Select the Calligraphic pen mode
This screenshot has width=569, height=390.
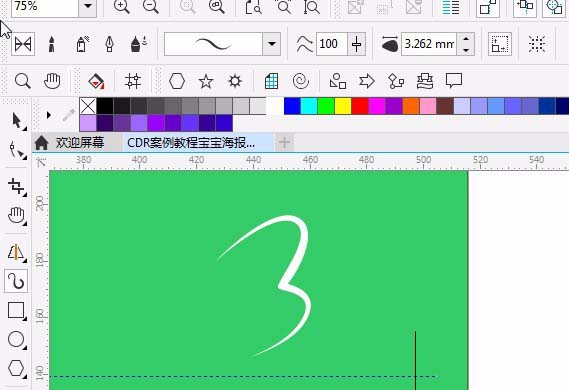pyautogui.click(x=109, y=44)
